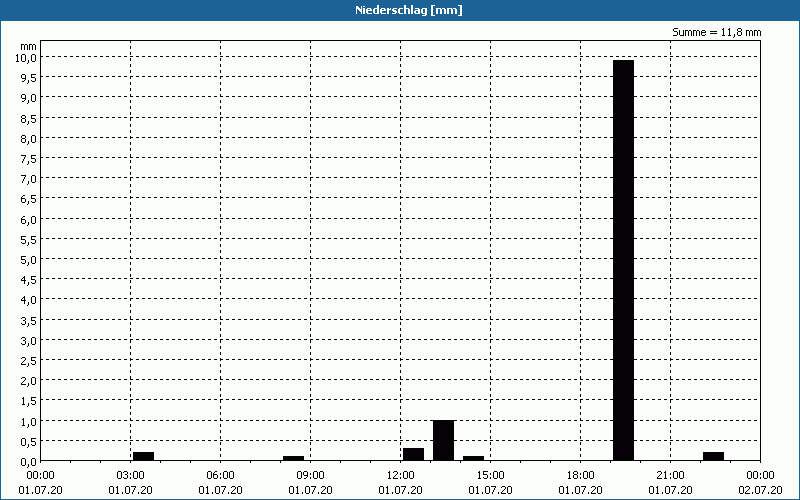Image resolution: width=800 pixels, height=500 pixels.
Task: Select the "12:00" time axis label
Action: (x=401, y=476)
